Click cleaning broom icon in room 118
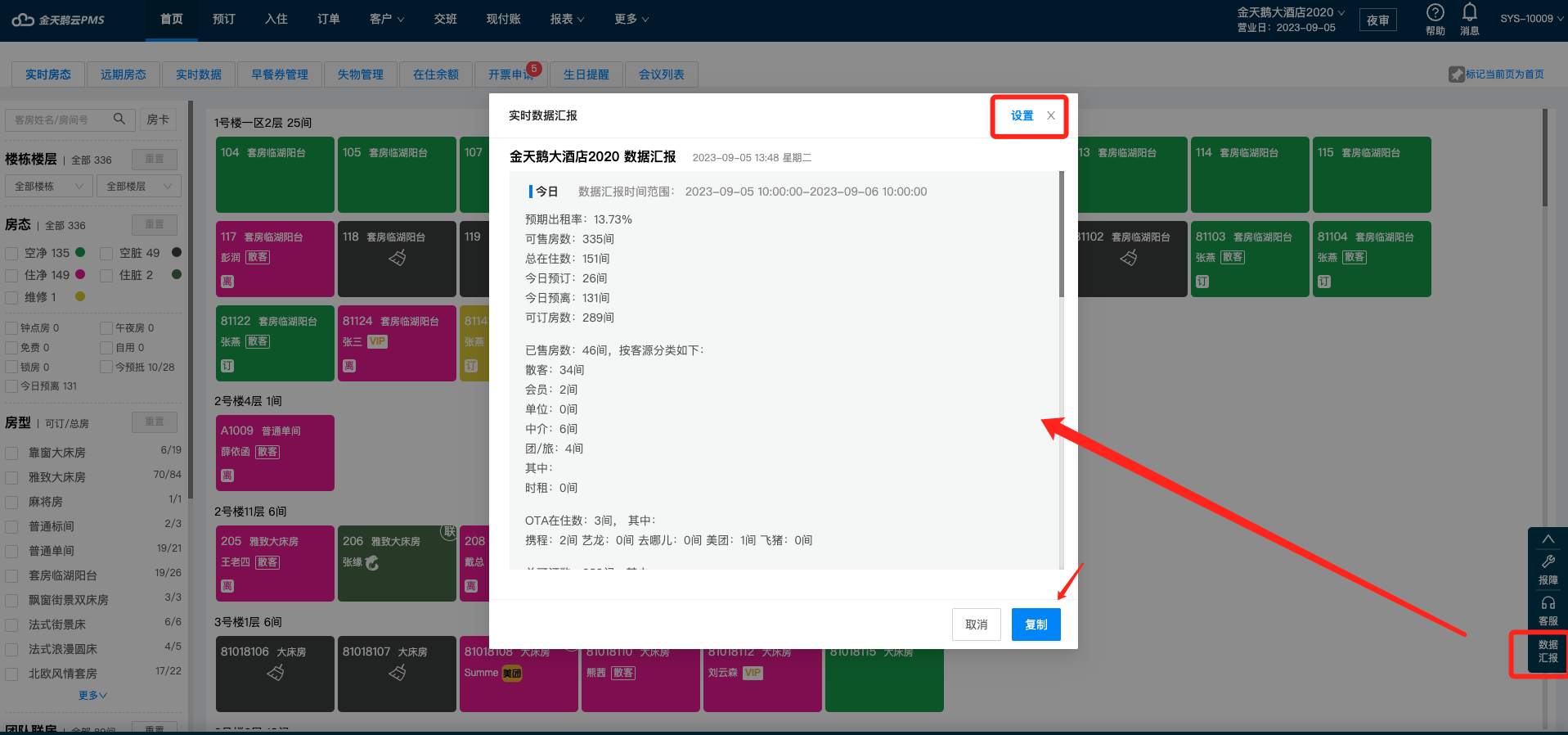Image resolution: width=1568 pixels, height=735 pixels. point(398,258)
